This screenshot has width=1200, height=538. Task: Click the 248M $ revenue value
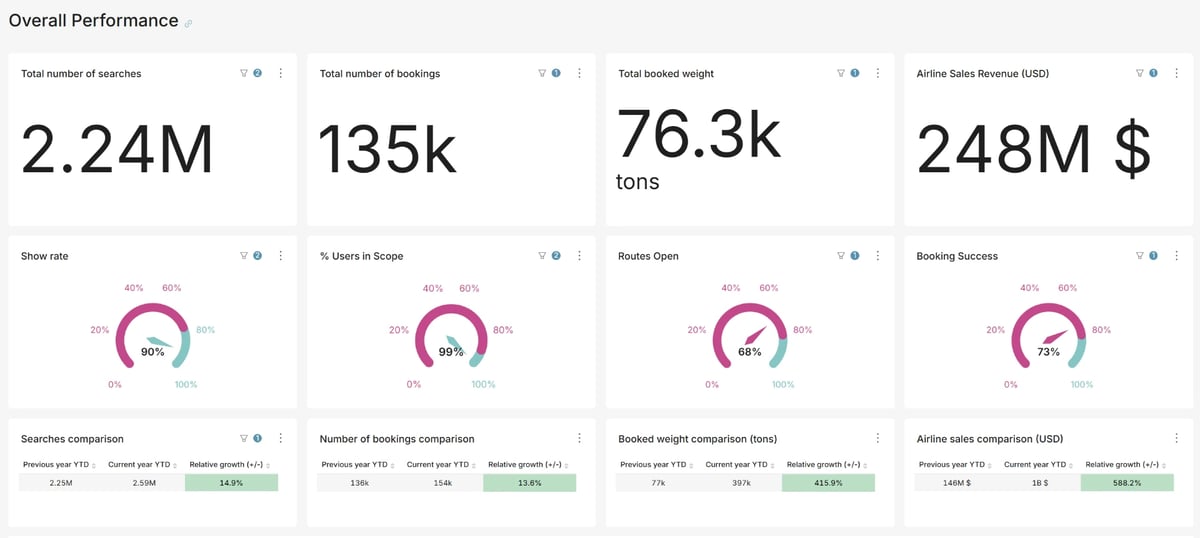(x=1034, y=150)
